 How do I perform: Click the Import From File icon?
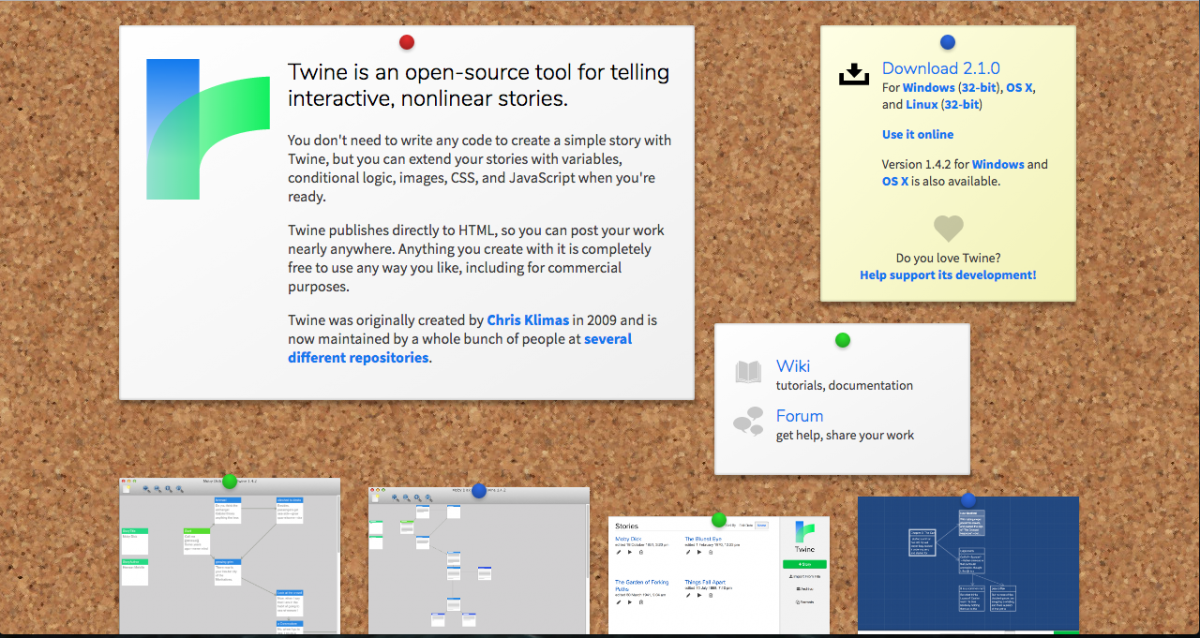point(804,576)
